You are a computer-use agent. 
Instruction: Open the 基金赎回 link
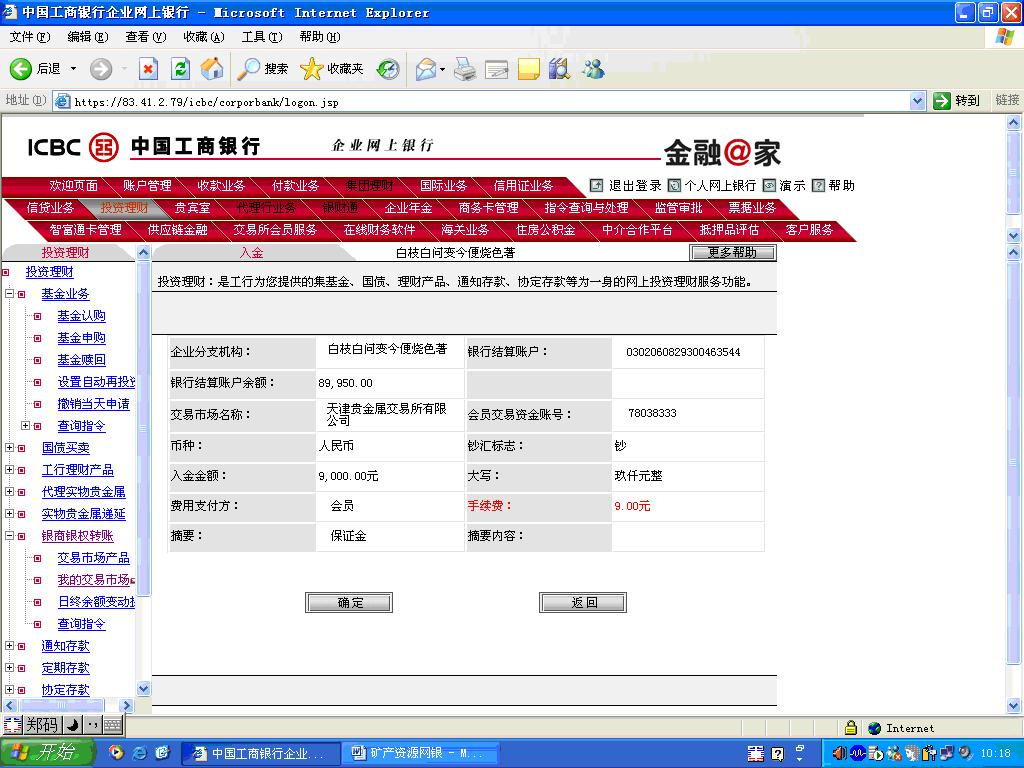[x=82, y=360]
